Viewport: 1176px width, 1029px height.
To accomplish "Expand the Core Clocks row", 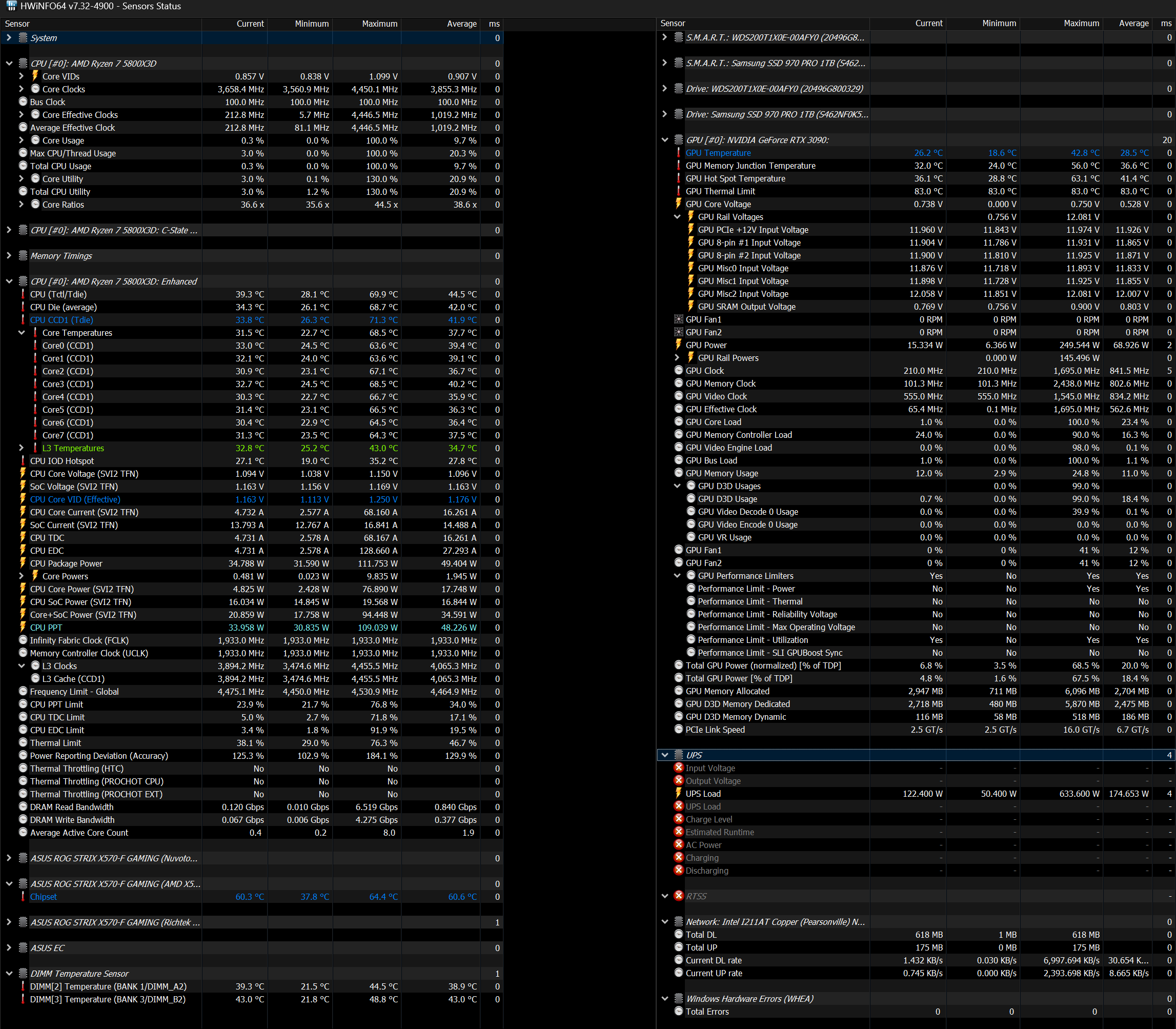I will click(21, 89).
